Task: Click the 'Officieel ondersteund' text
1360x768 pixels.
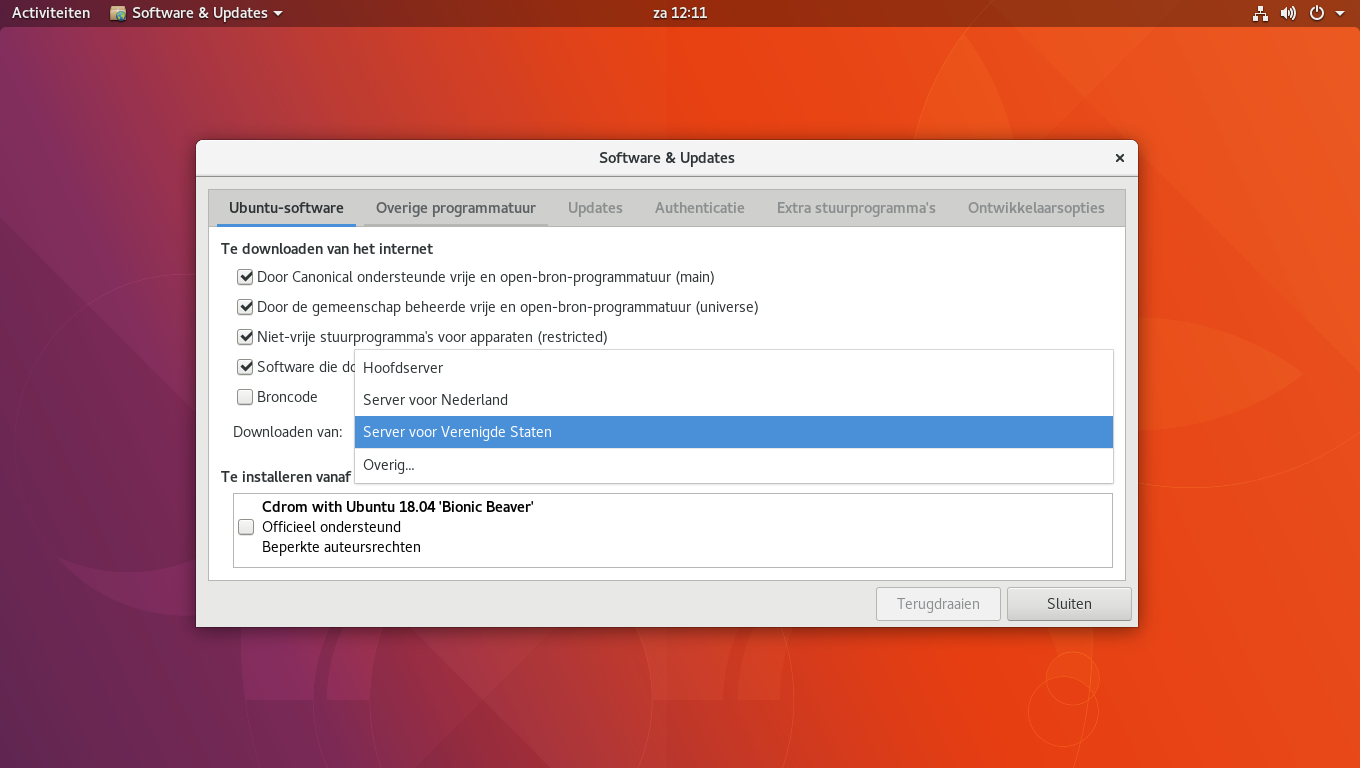Action: (x=331, y=527)
